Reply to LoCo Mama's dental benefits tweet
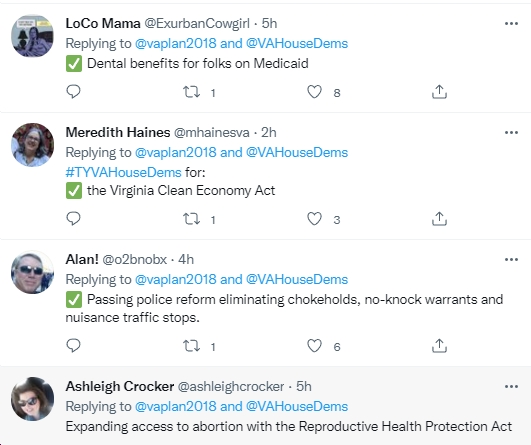 tap(73, 91)
